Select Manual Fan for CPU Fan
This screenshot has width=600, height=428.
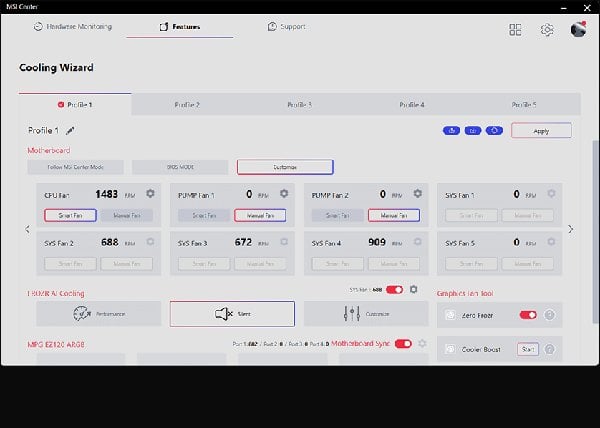[127, 215]
